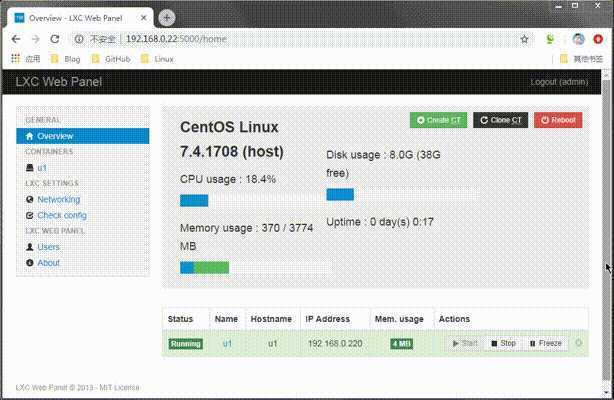Image resolution: width=614 pixels, height=400 pixels.
Task: Stop container u1
Action: [504, 343]
